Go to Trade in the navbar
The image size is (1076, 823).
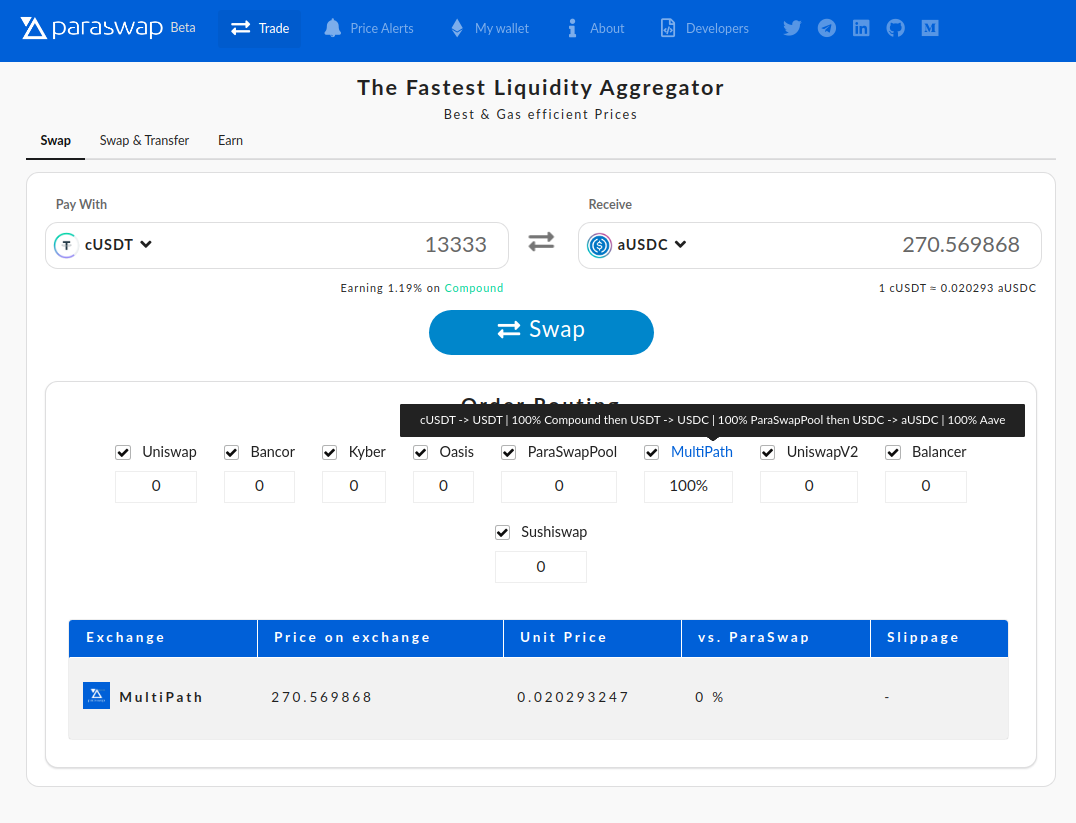[259, 28]
